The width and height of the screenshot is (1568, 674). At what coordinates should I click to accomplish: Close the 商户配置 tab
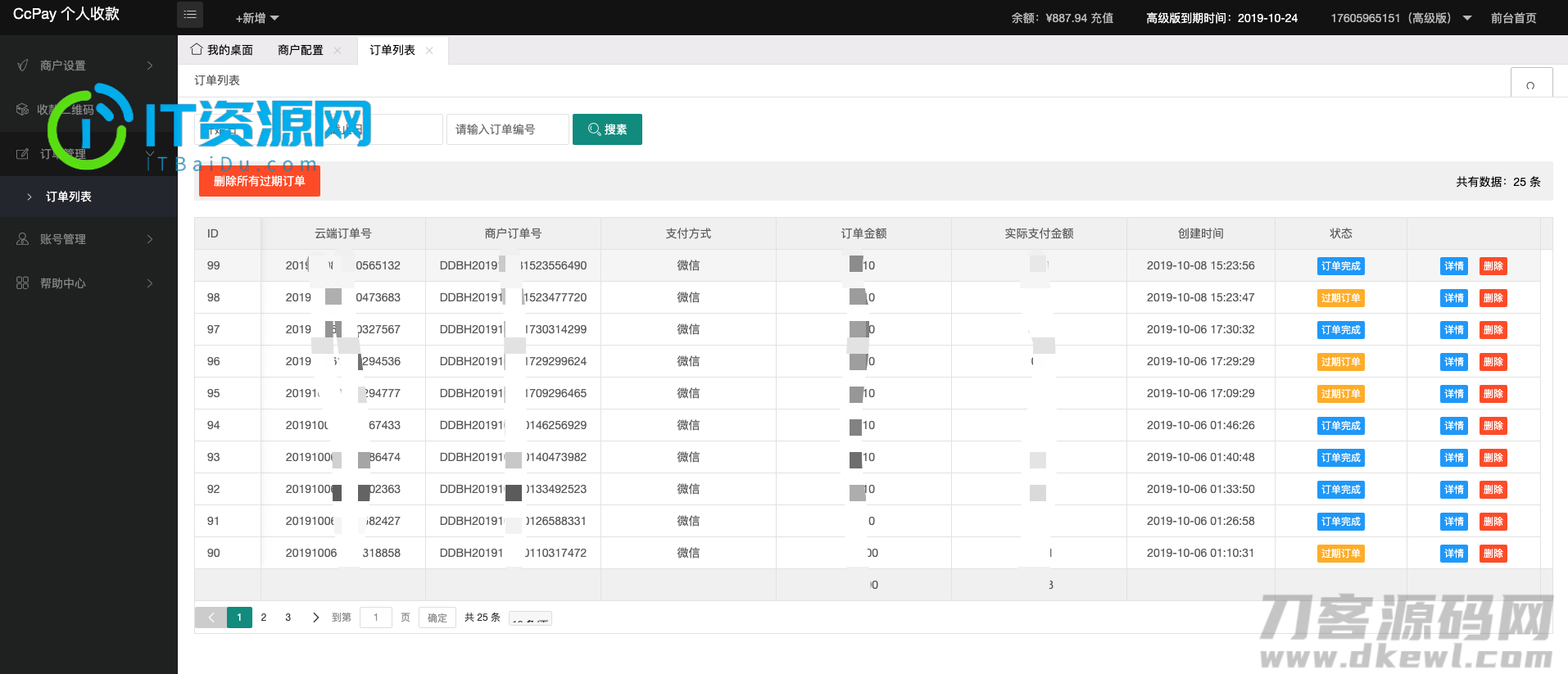(338, 51)
